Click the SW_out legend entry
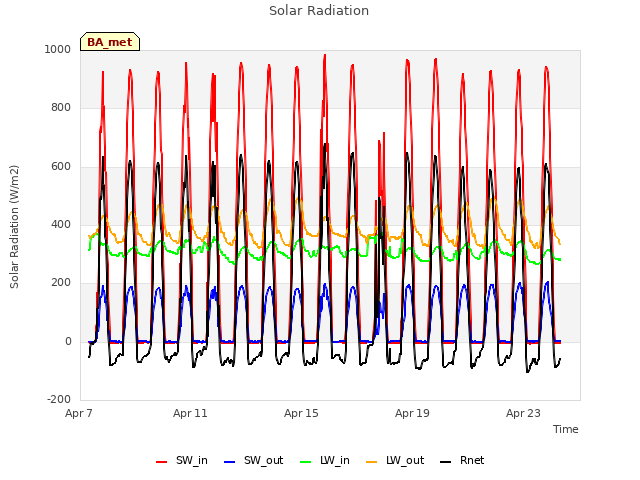The height and width of the screenshot is (480, 640). pyautogui.click(x=253, y=460)
